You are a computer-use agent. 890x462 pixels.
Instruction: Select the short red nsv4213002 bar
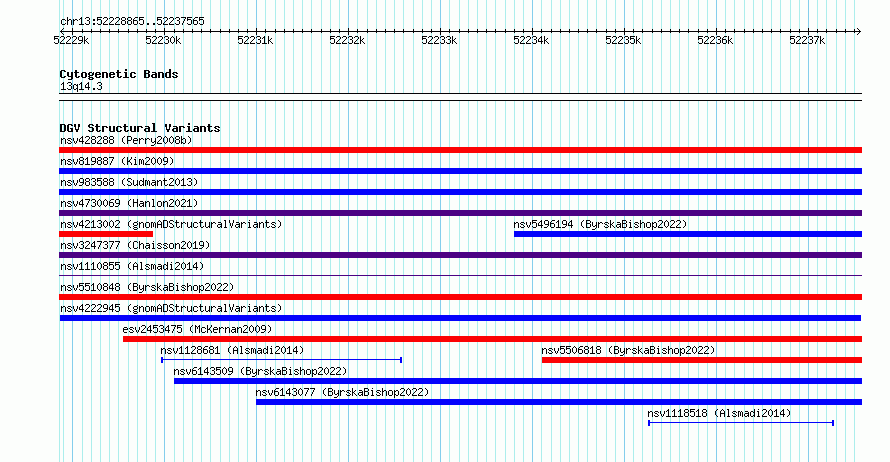click(106, 234)
